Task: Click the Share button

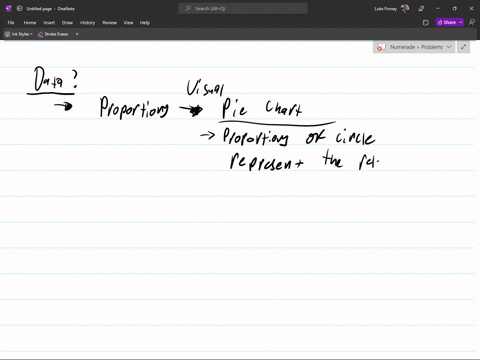Action: coord(447,22)
